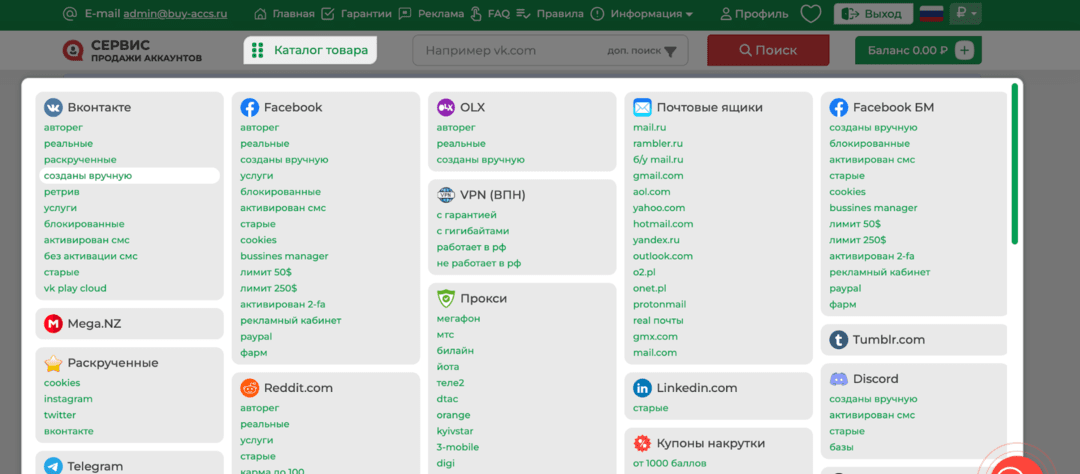Select gmail.com under Почтовые ящики
The height and width of the screenshot is (474, 1080).
[x=658, y=176]
